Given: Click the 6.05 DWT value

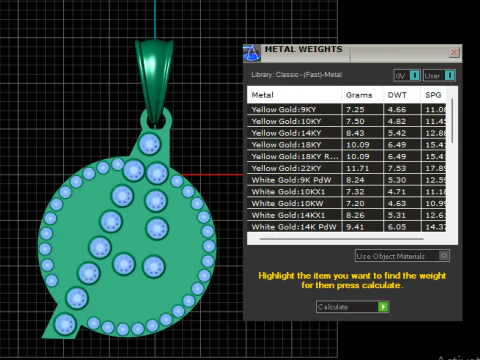Looking at the screenshot, I should [397, 227].
